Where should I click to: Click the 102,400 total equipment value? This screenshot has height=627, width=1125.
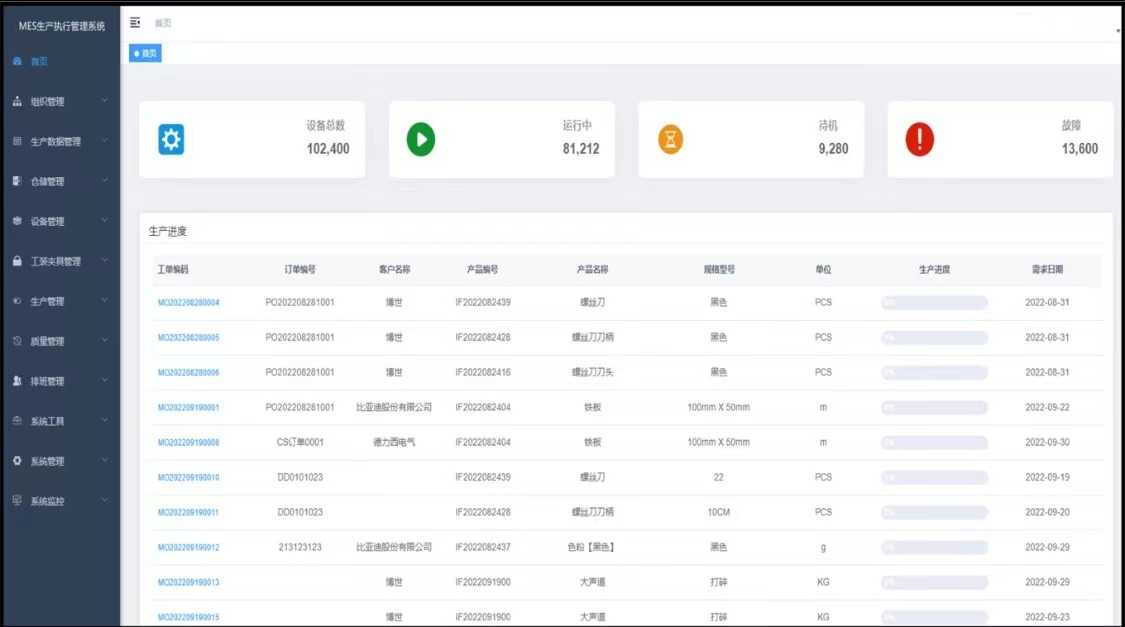pos(328,148)
